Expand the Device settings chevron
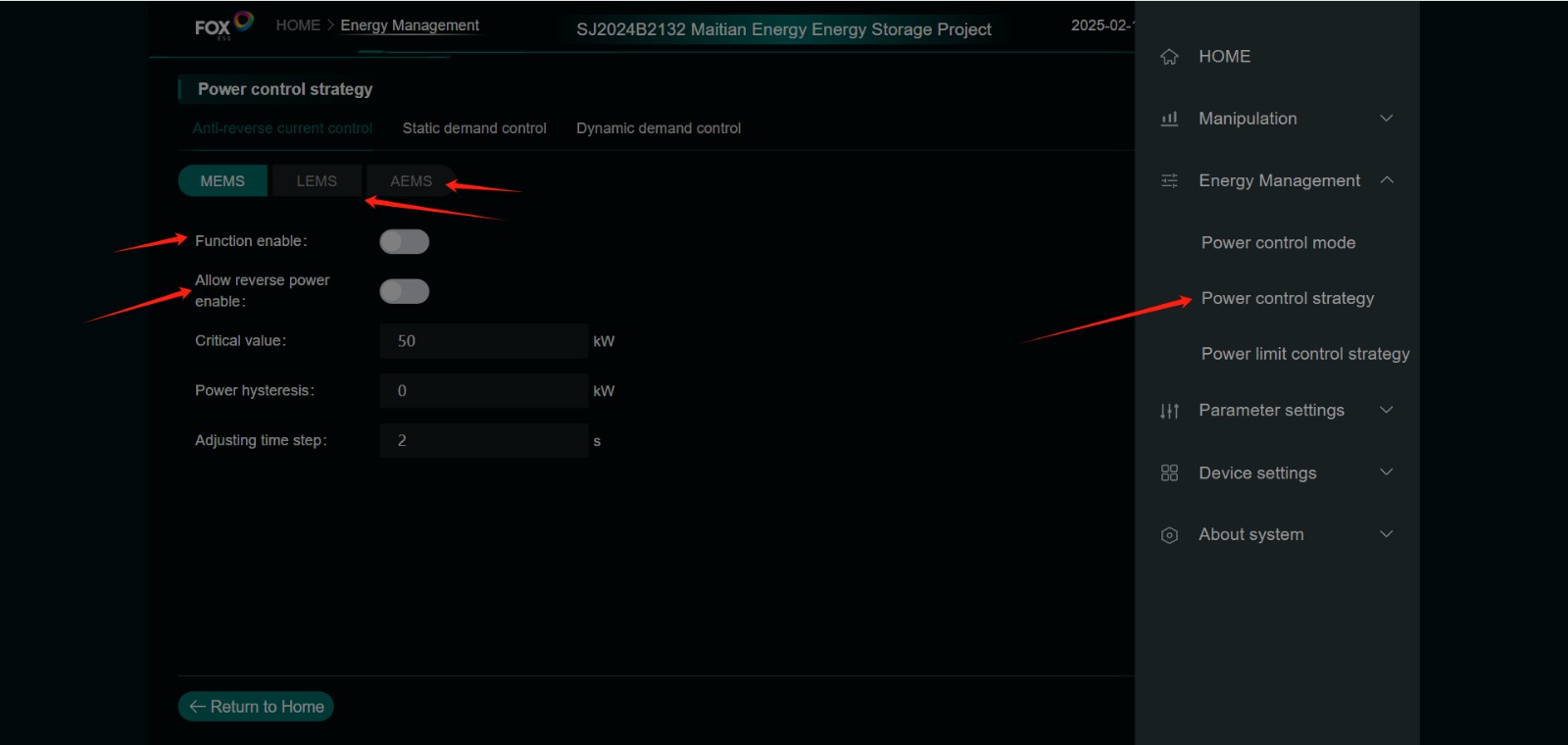1568x745 pixels. (x=1387, y=472)
